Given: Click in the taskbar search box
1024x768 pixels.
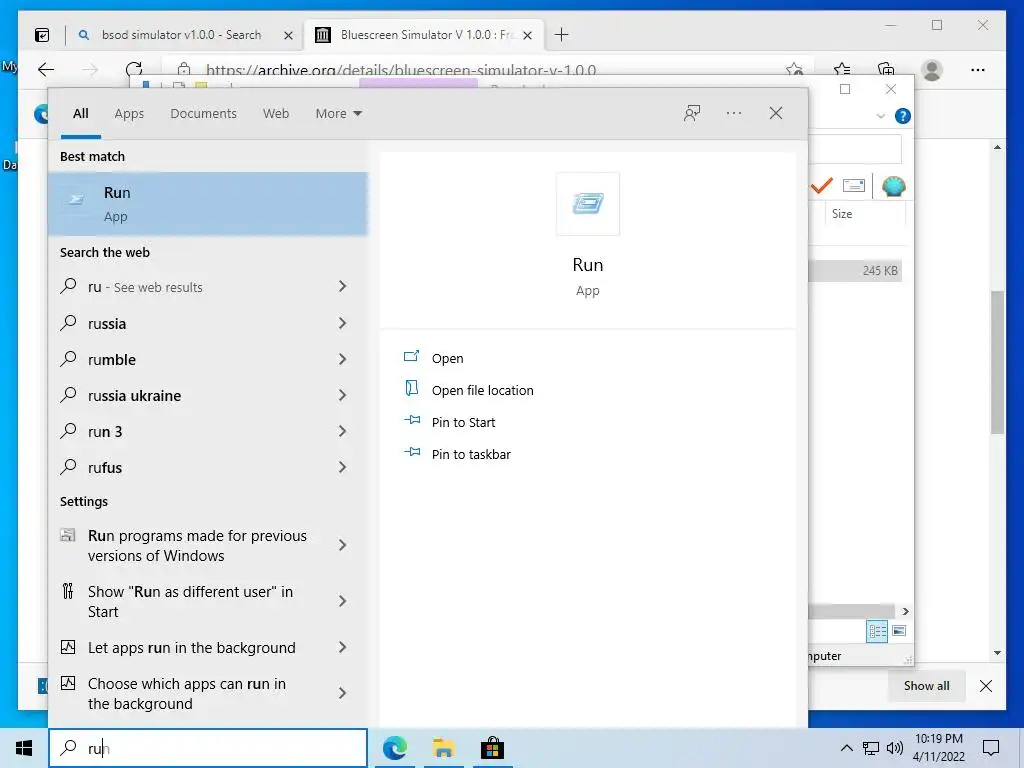Looking at the screenshot, I should tap(208, 748).
